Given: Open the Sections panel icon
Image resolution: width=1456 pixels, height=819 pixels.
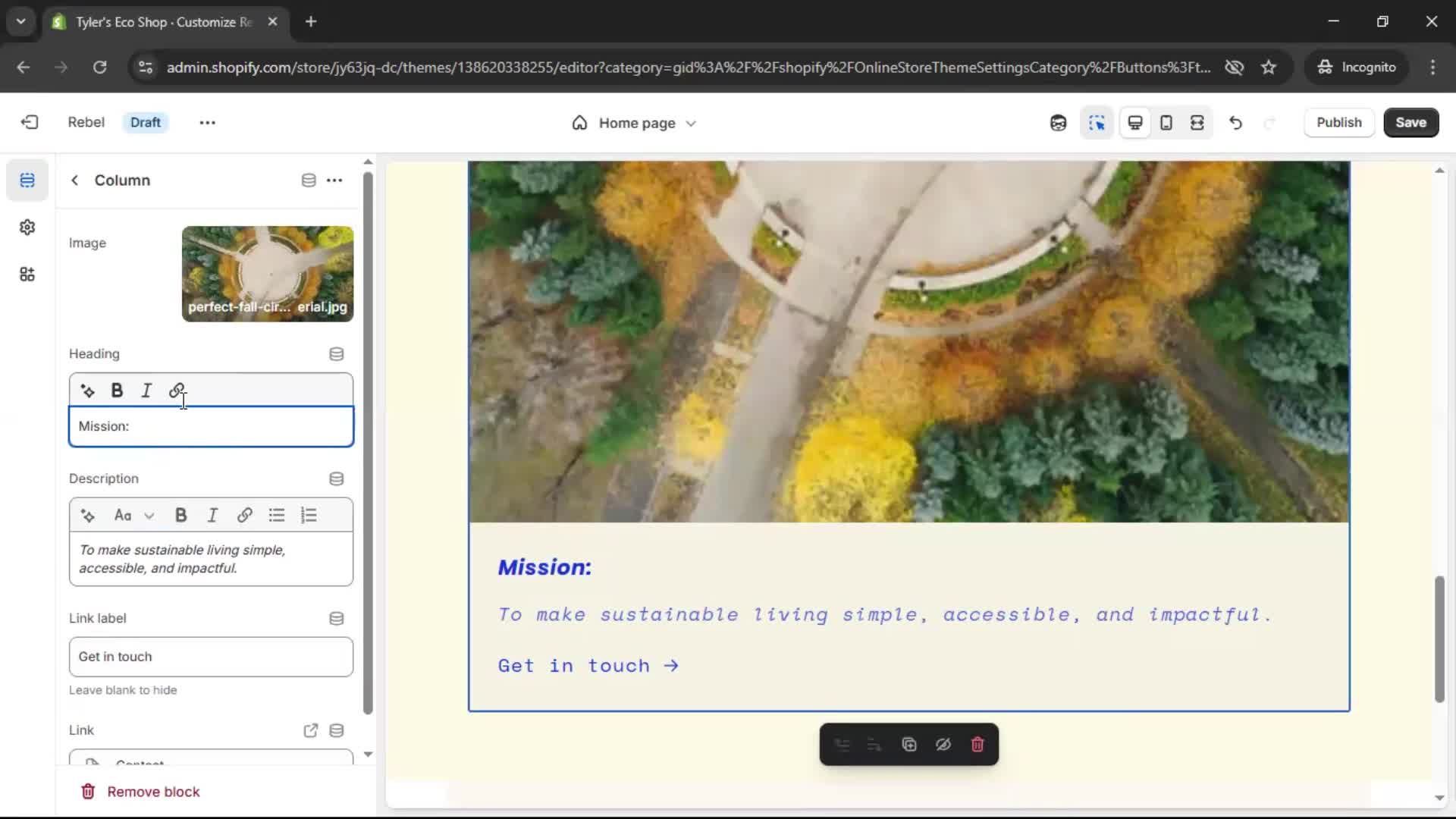Looking at the screenshot, I should tap(27, 180).
